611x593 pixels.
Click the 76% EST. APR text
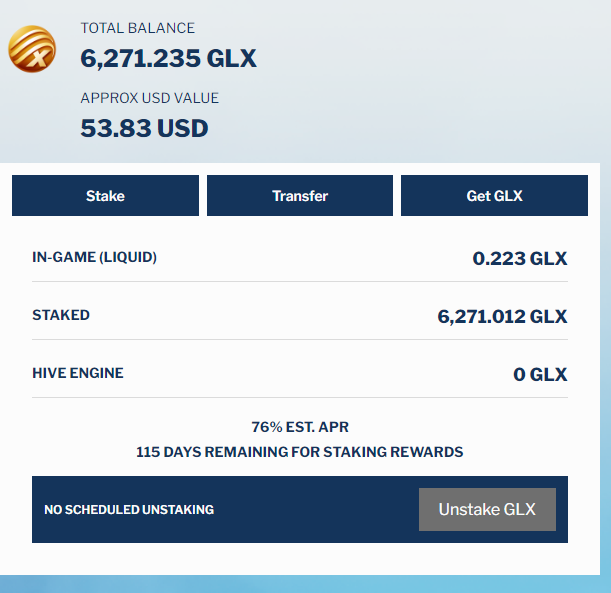pyautogui.click(x=300, y=427)
